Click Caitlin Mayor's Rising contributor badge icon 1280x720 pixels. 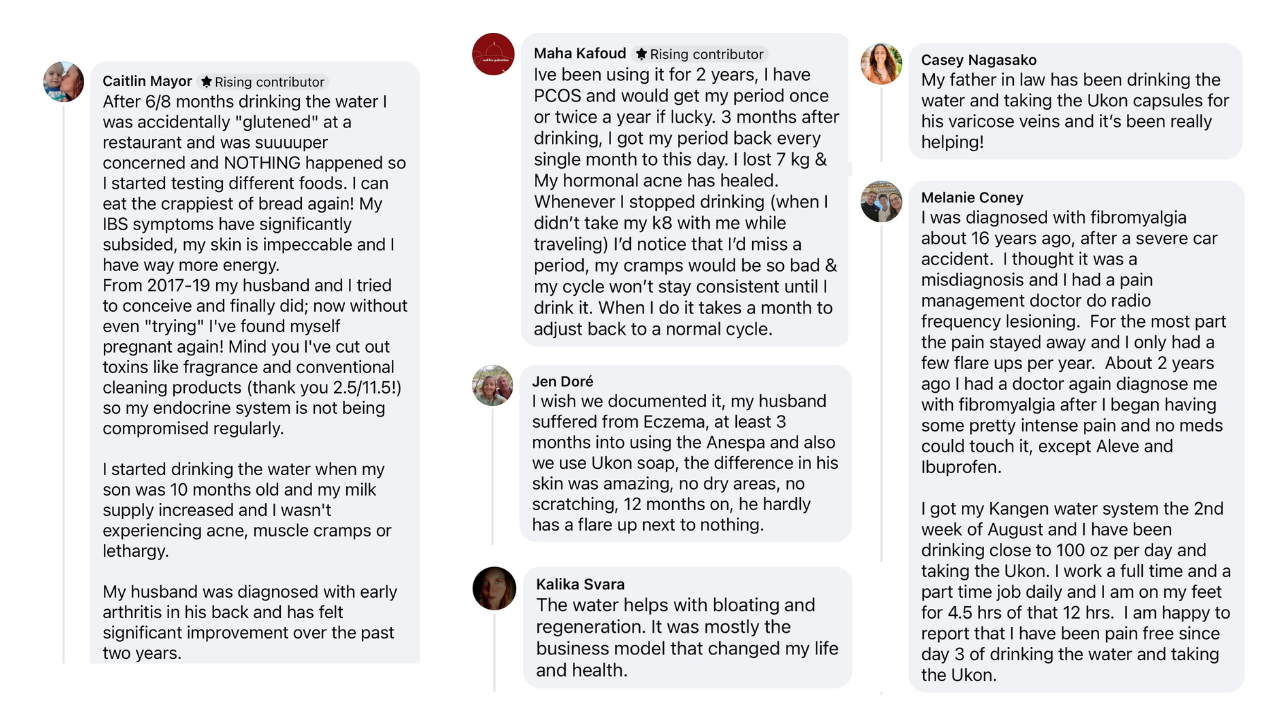[x=206, y=82]
